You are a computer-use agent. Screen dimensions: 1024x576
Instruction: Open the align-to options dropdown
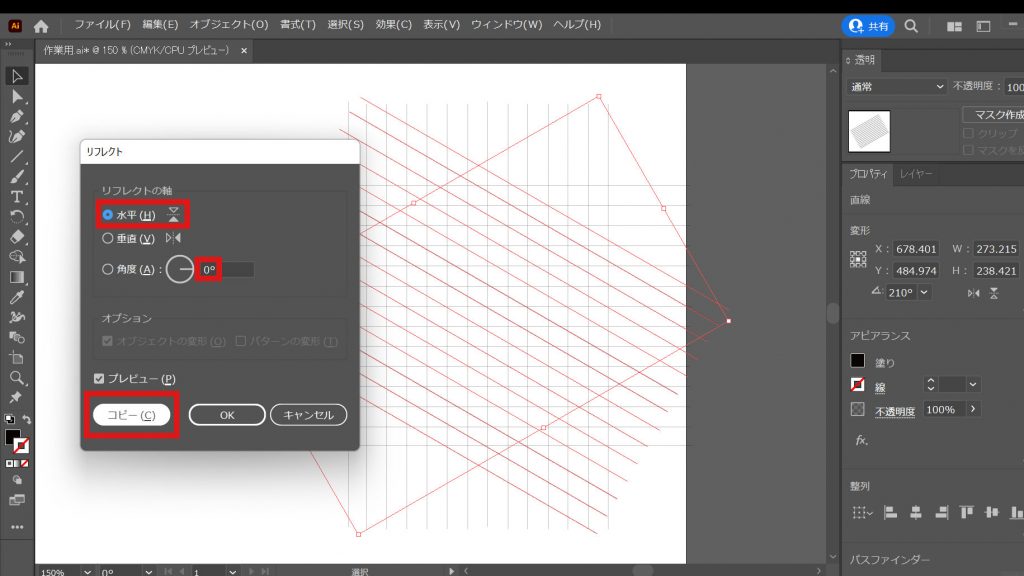(862, 513)
